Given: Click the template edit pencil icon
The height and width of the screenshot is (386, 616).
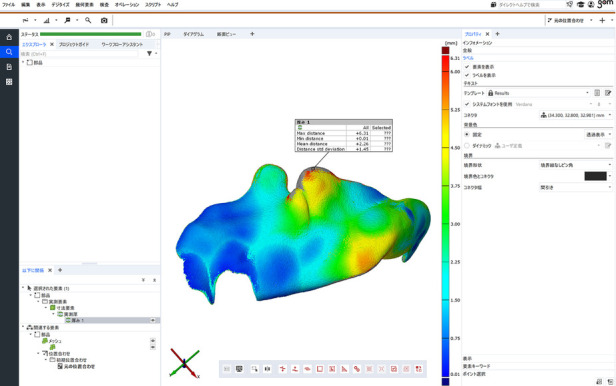Looking at the screenshot, I should (608, 93).
